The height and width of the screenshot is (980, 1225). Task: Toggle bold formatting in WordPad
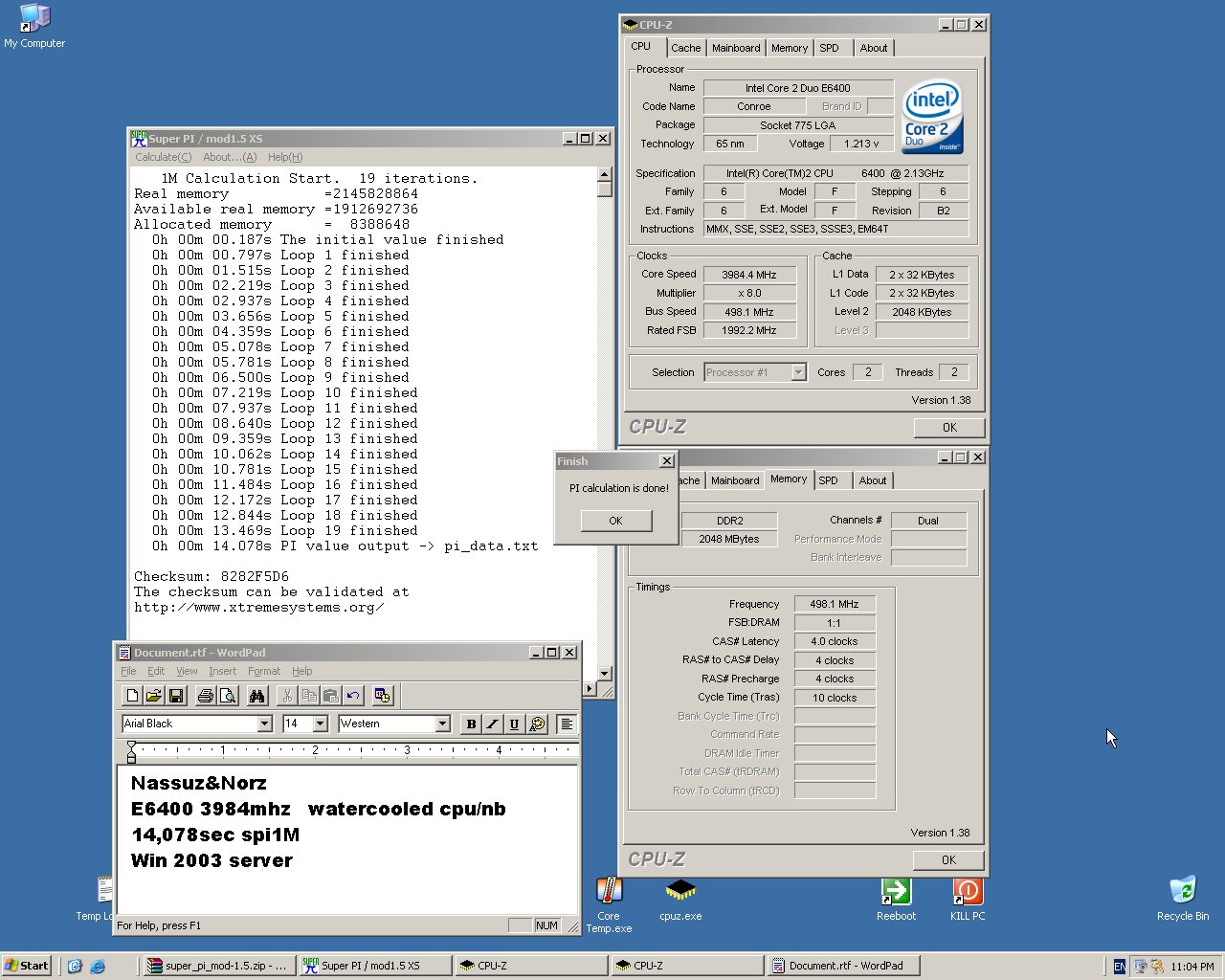point(471,724)
